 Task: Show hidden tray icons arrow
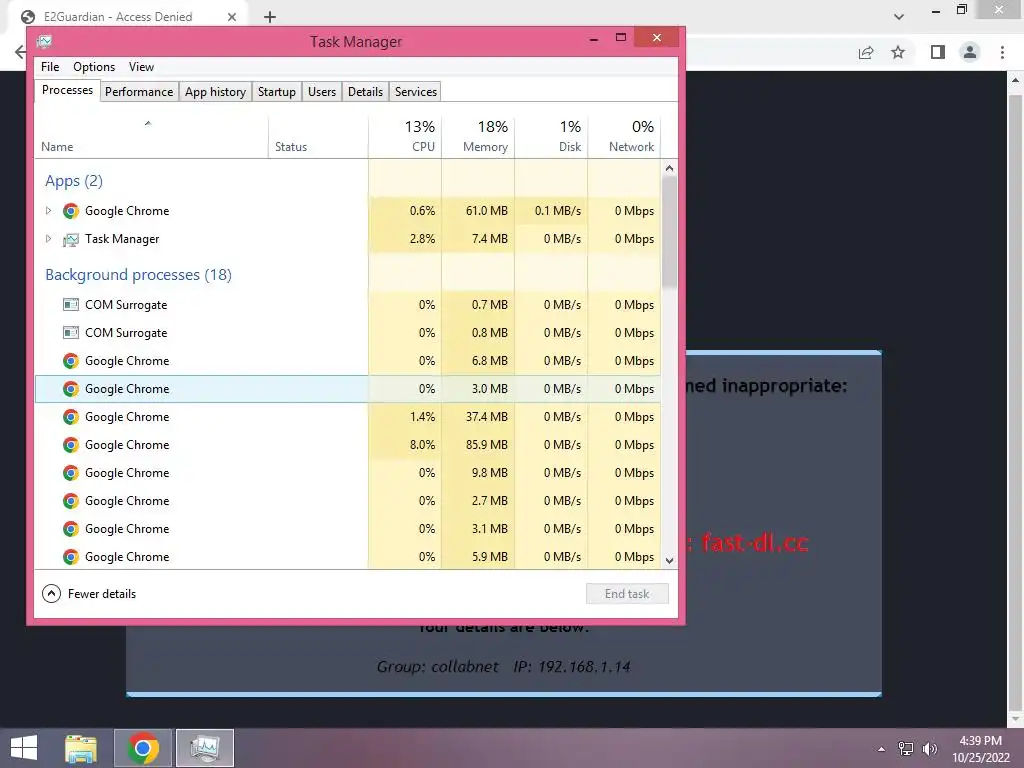click(x=882, y=749)
